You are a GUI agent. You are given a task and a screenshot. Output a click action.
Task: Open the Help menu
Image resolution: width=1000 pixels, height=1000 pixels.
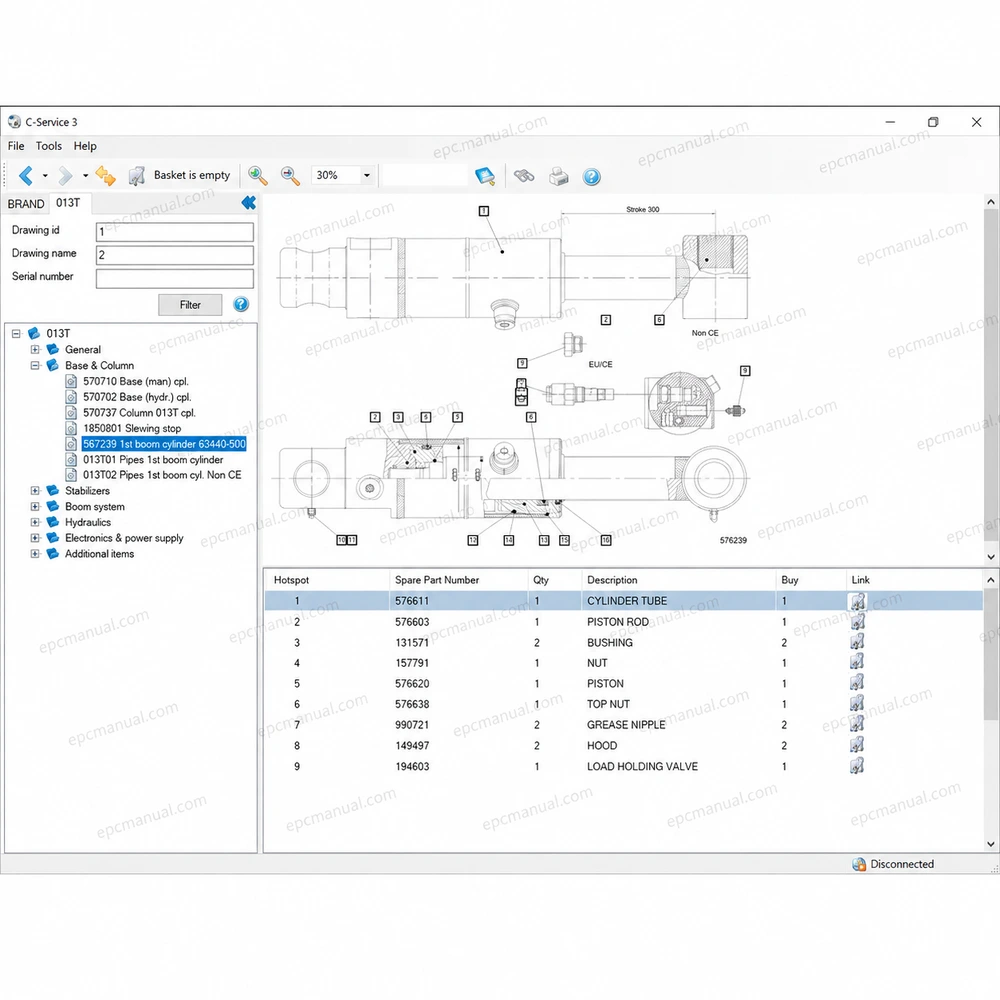click(x=85, y=146)
